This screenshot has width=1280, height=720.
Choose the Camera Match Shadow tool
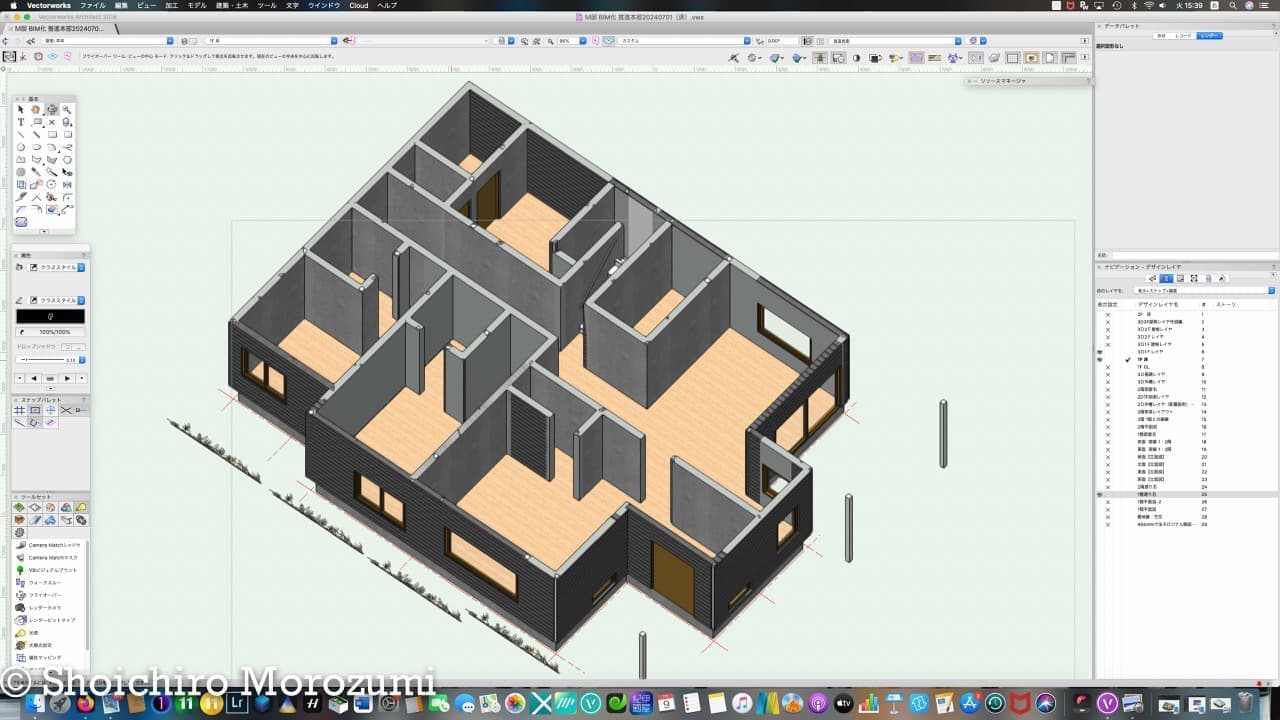[x=54, y=545]
